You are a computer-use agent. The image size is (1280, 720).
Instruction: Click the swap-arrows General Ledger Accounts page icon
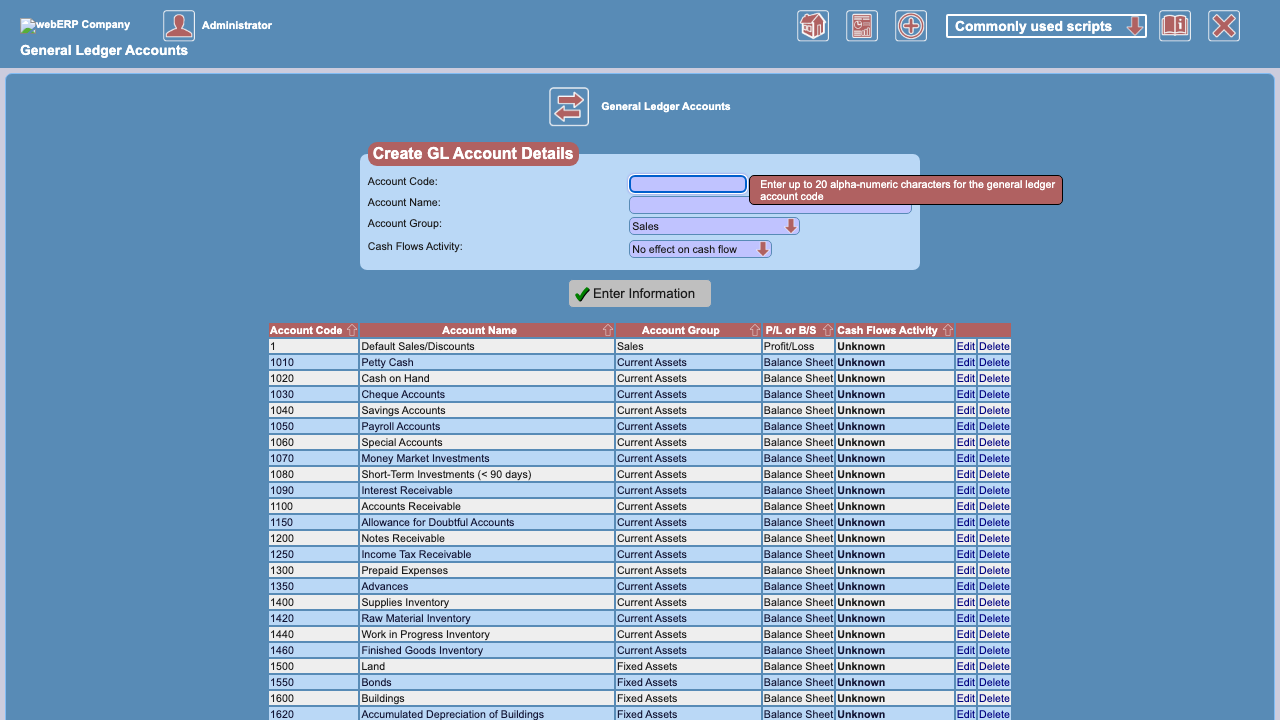click(x=569, y=107)
